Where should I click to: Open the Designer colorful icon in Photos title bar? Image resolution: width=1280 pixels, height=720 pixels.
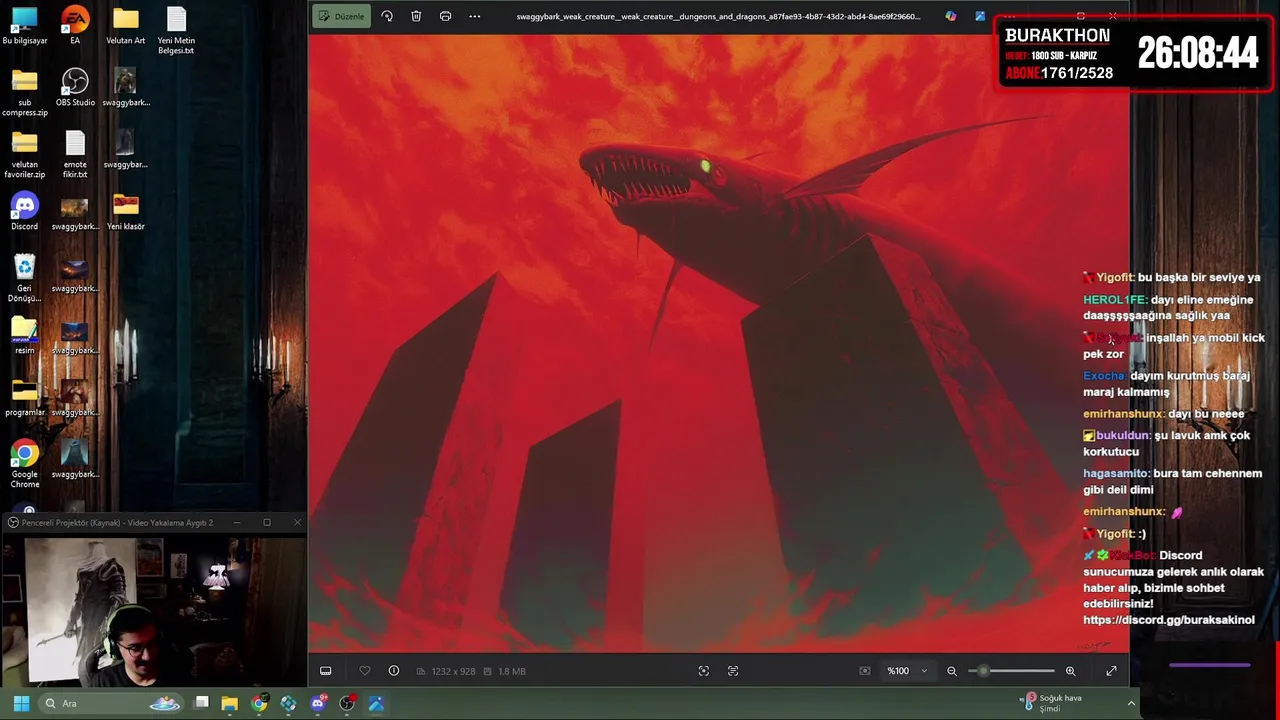[950, 16]
